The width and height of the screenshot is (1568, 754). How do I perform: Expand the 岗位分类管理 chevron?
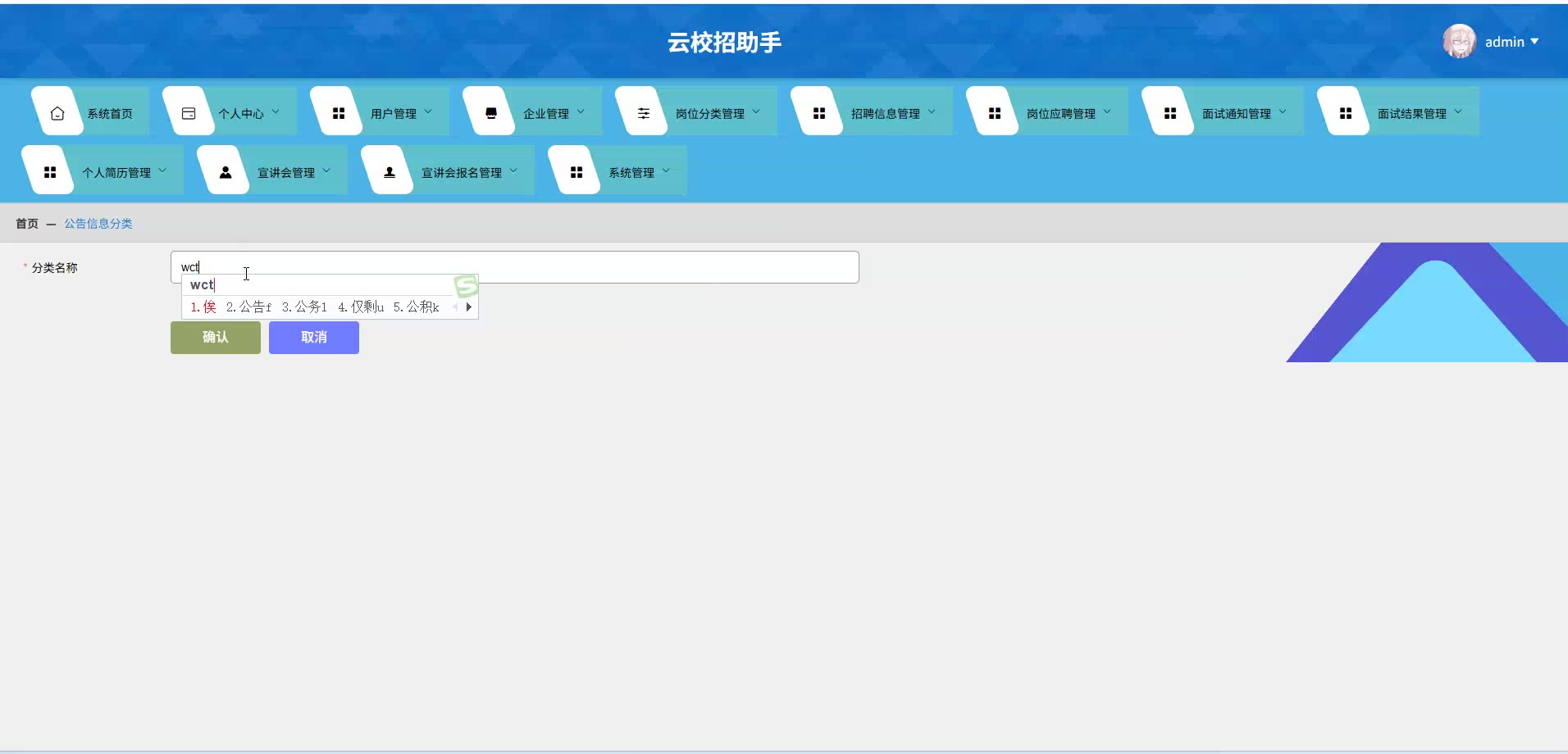756,111
